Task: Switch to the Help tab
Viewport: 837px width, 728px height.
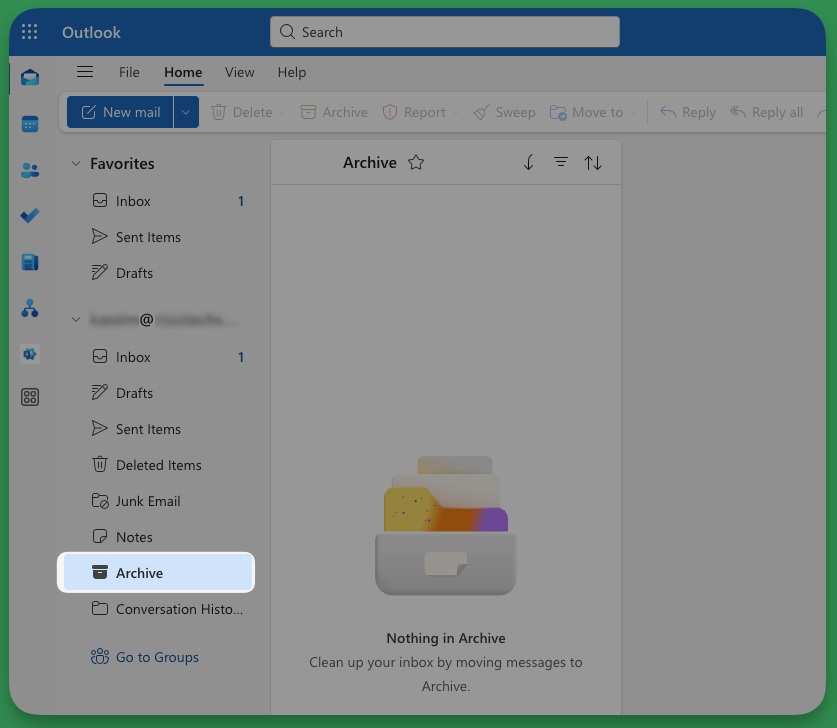Action: point(291,72)
